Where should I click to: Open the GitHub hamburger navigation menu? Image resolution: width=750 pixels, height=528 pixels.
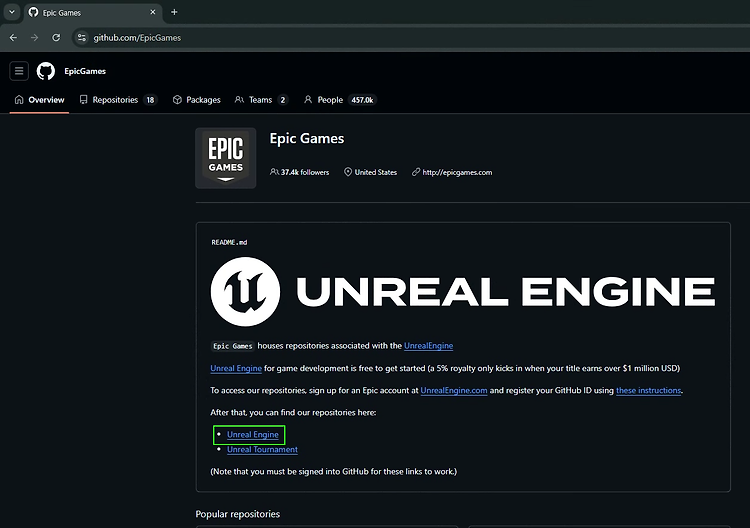point(19,71)
